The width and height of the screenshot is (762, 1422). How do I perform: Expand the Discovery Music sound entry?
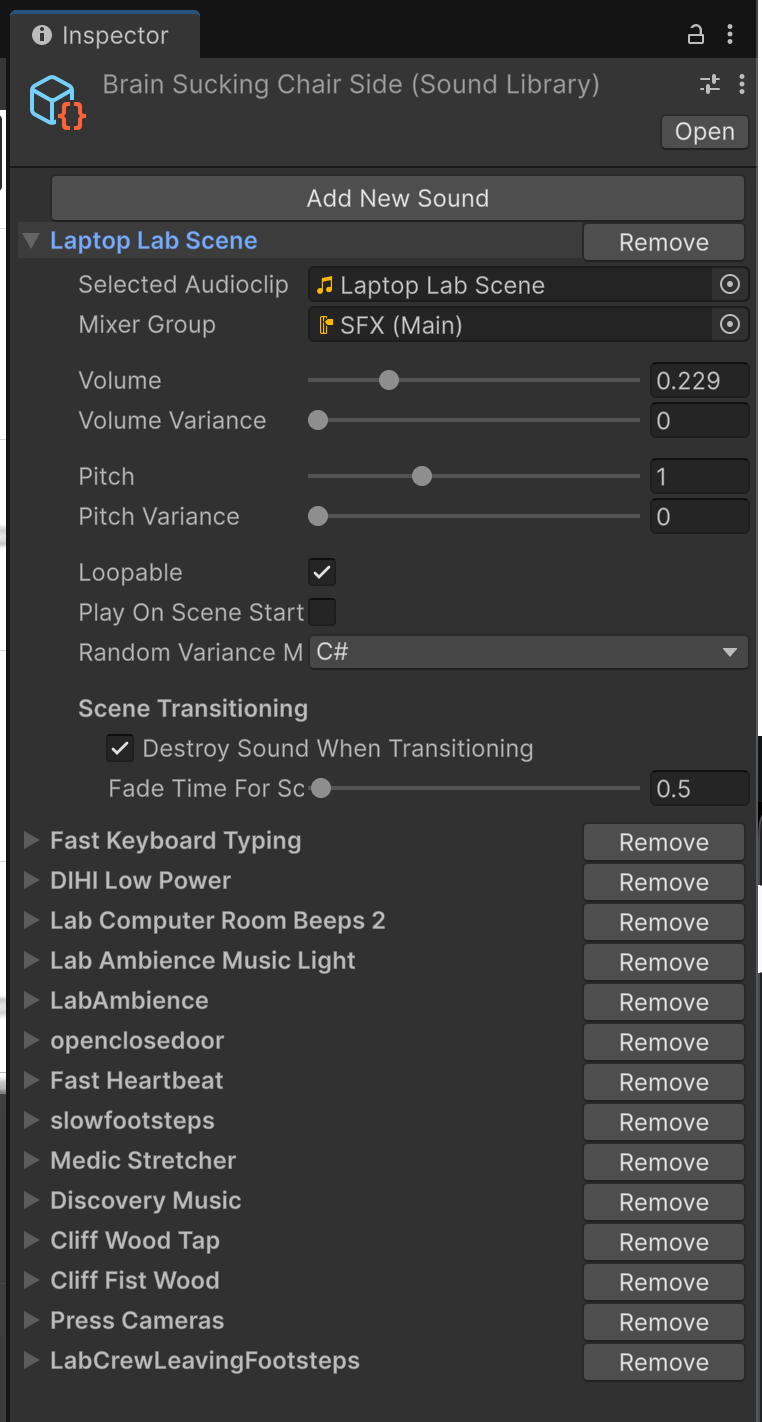[x=31, y=1201]
